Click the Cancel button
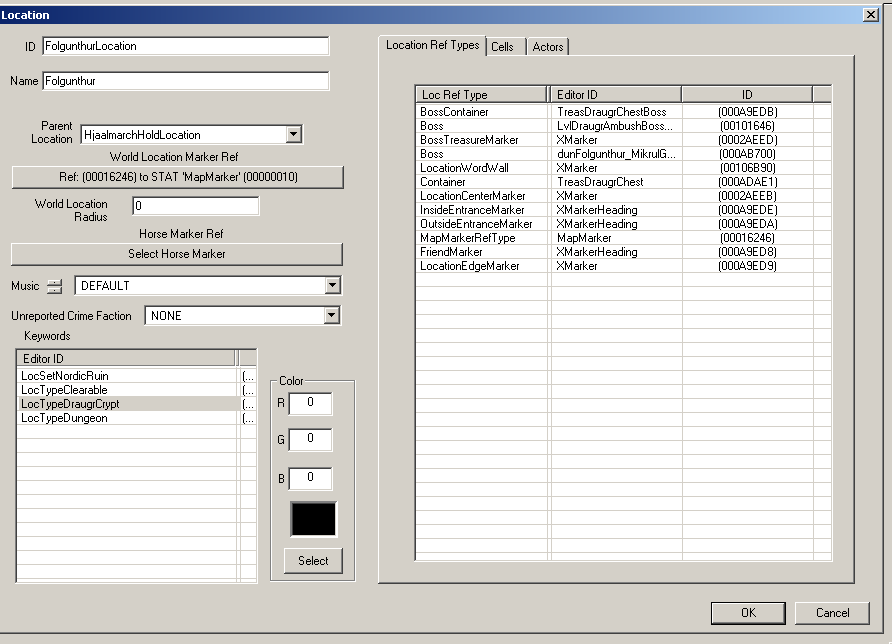Screen dimensions: 892x644 tap(832, 613)
